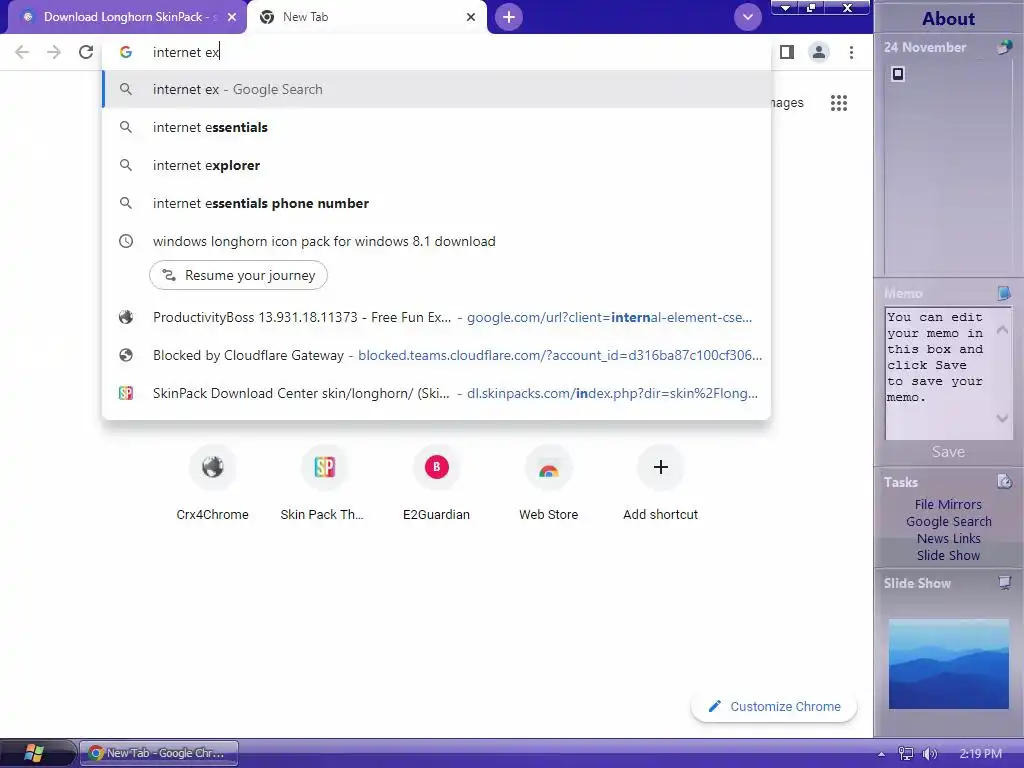Click the new tab plus button
This screenshot has width=1024, height=768.
(509, 17)
